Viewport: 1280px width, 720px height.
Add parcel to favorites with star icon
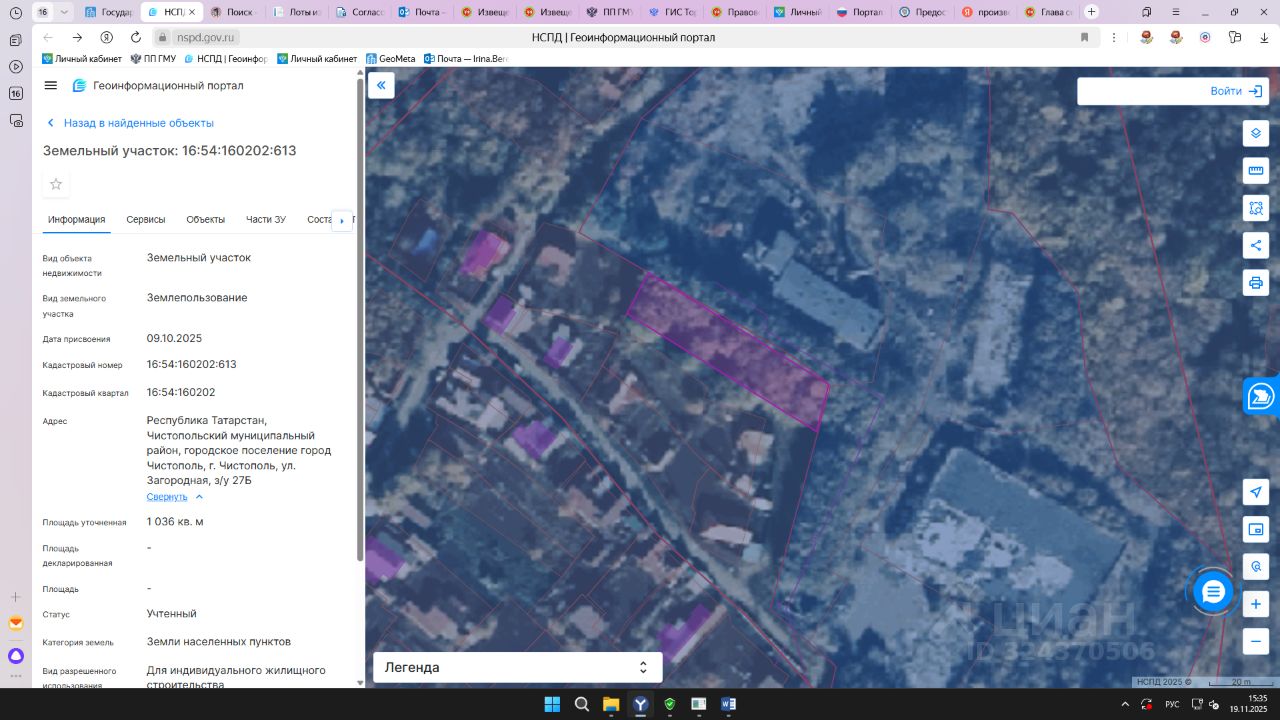(56, 184)
